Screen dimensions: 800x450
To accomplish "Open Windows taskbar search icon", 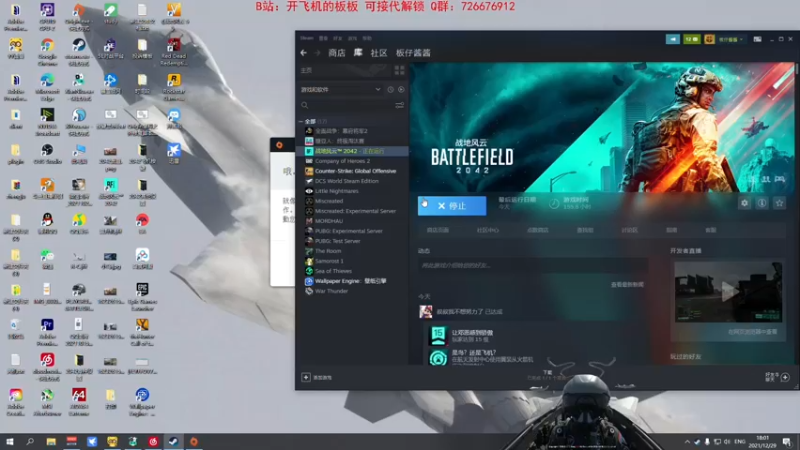I will [x=30, y=441].
